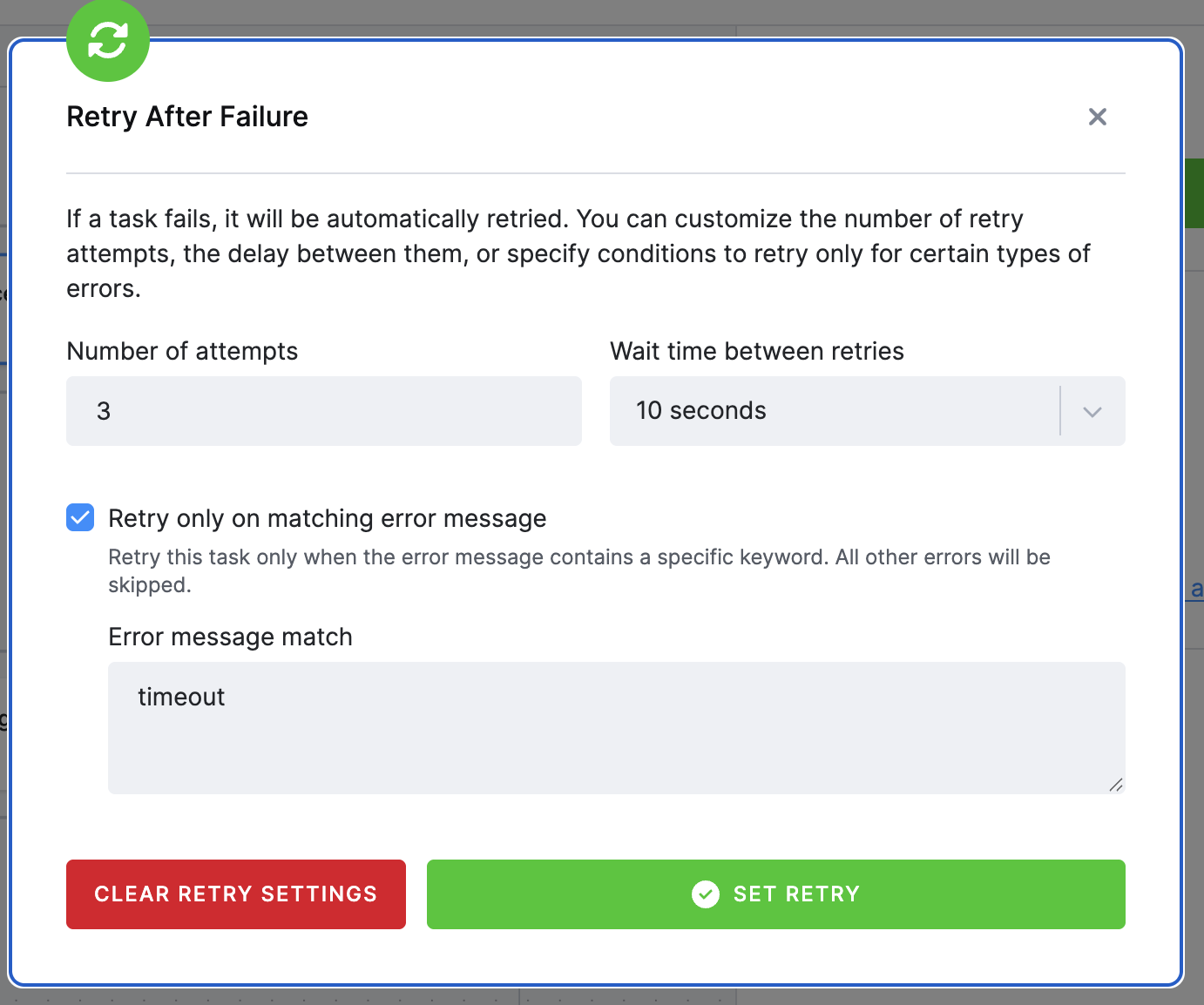Click the checkmark icon inside Set Retry
1204x1005 pixels.
pos(706,894)
